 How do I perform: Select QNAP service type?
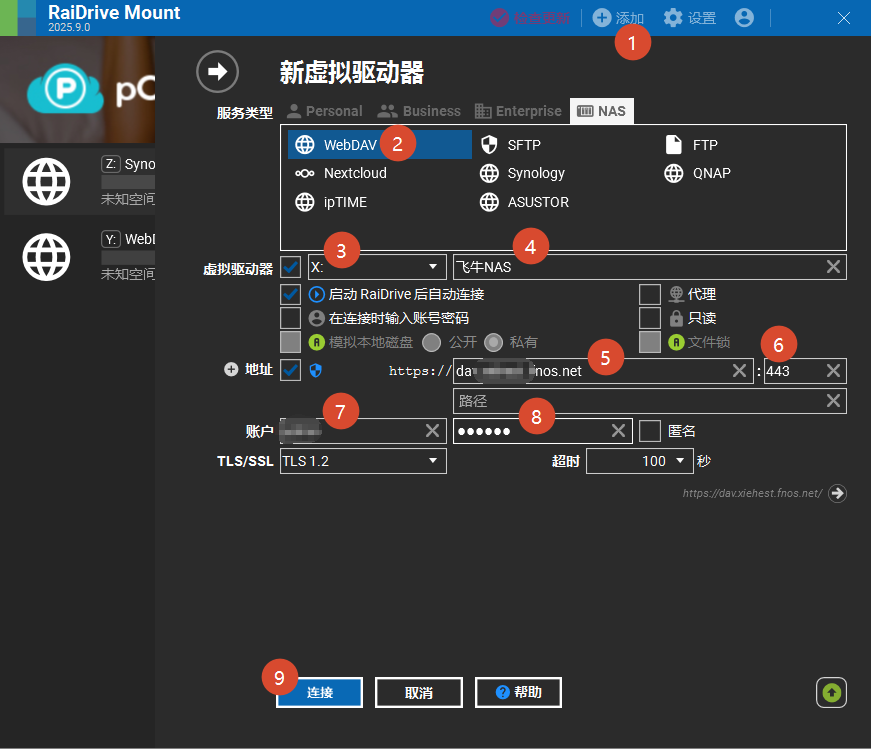coord(697,173)
